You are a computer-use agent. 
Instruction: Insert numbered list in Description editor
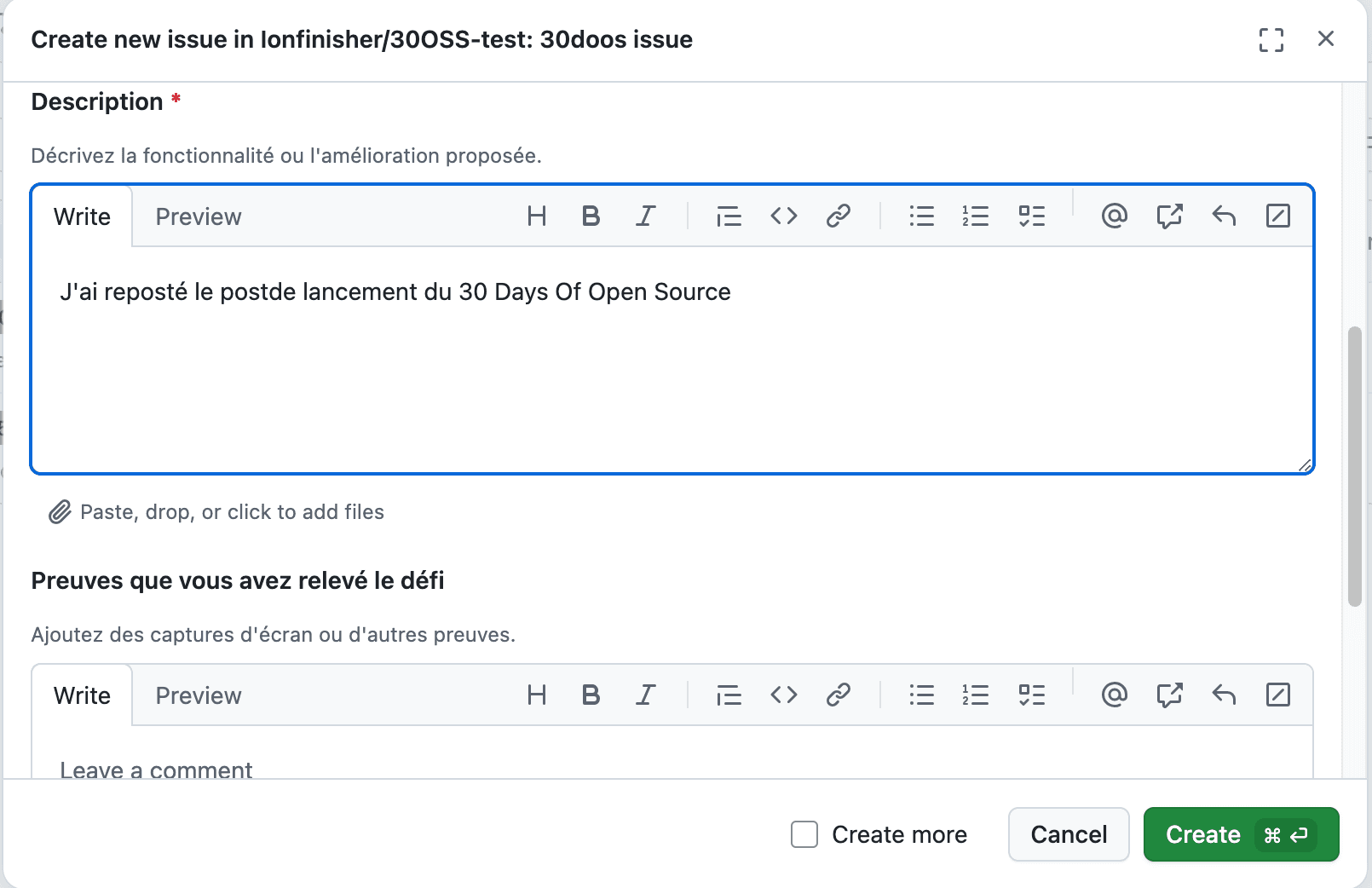pyautogui.click(x=976, y=216)
